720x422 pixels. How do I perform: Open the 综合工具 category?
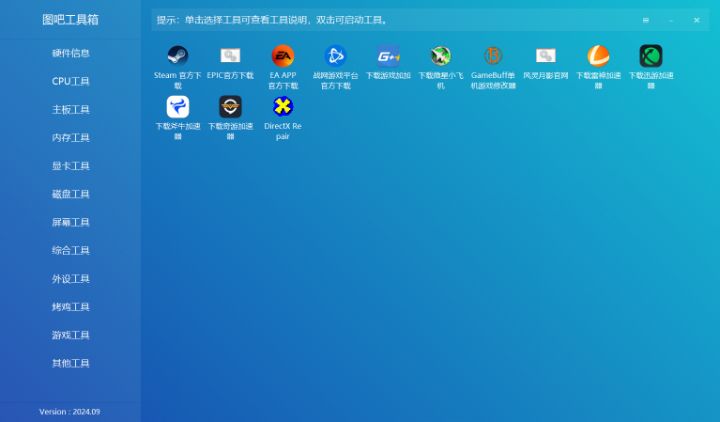pyautogui.click(x=70, y=250)
